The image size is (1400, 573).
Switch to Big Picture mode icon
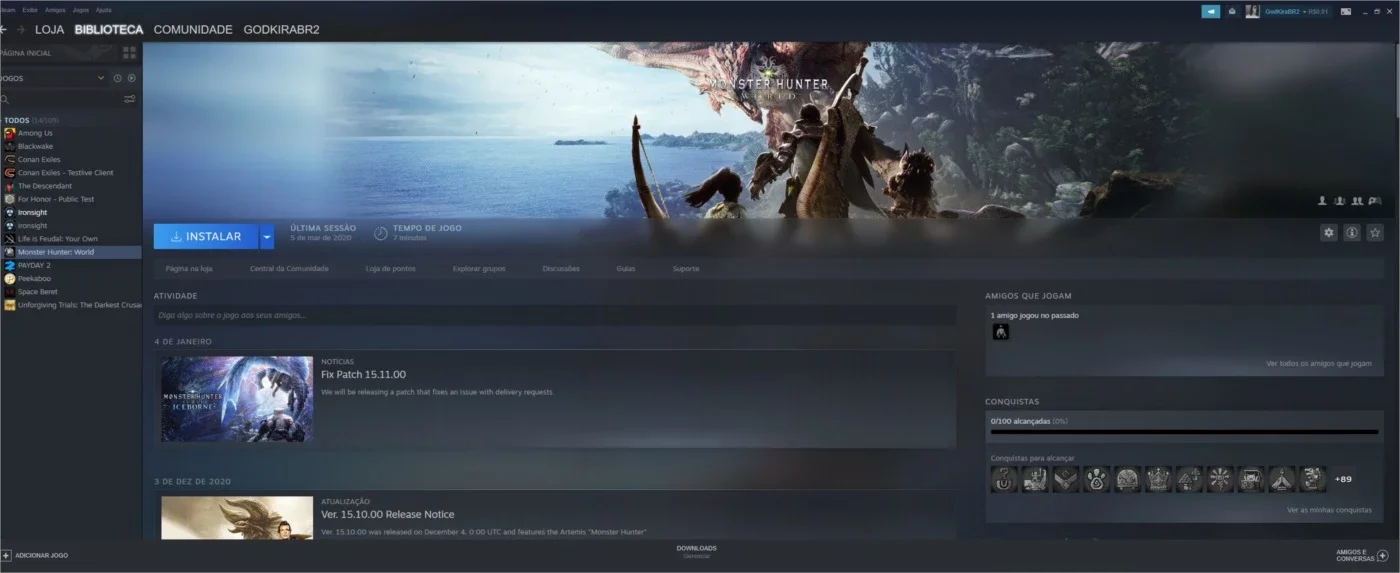click(x=1346, y=11)
